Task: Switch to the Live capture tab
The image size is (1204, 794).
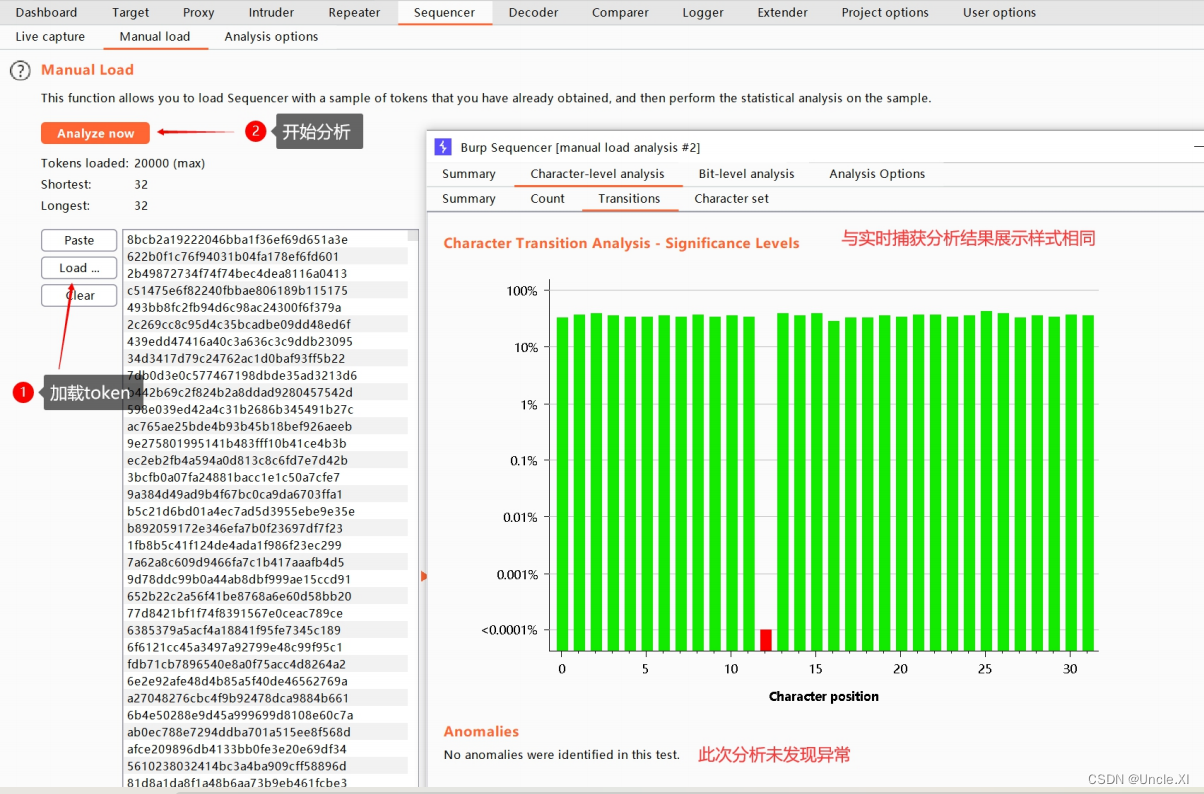Action: (x=50, y=36)
